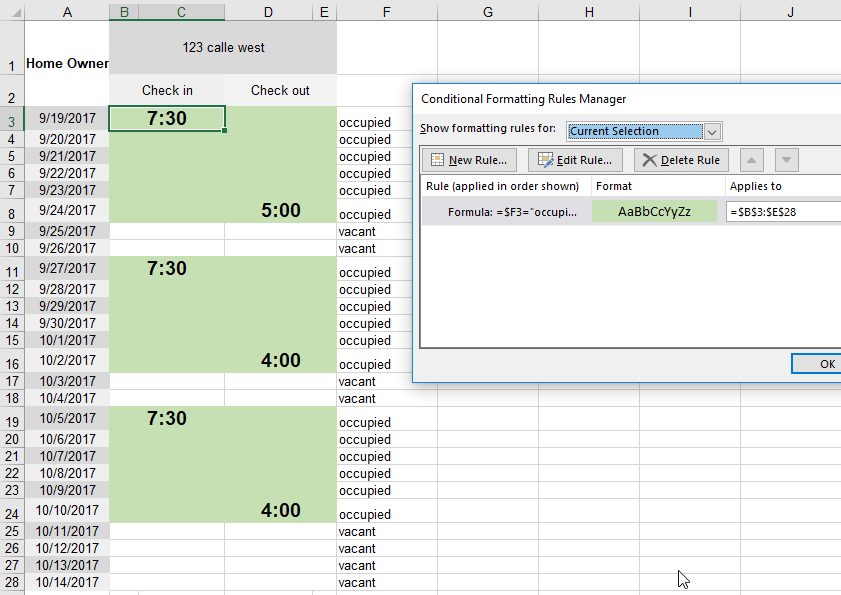Viewport: 841px width, 595px height.
Task: Edit the Applies to range field
Action: [783, 212]
